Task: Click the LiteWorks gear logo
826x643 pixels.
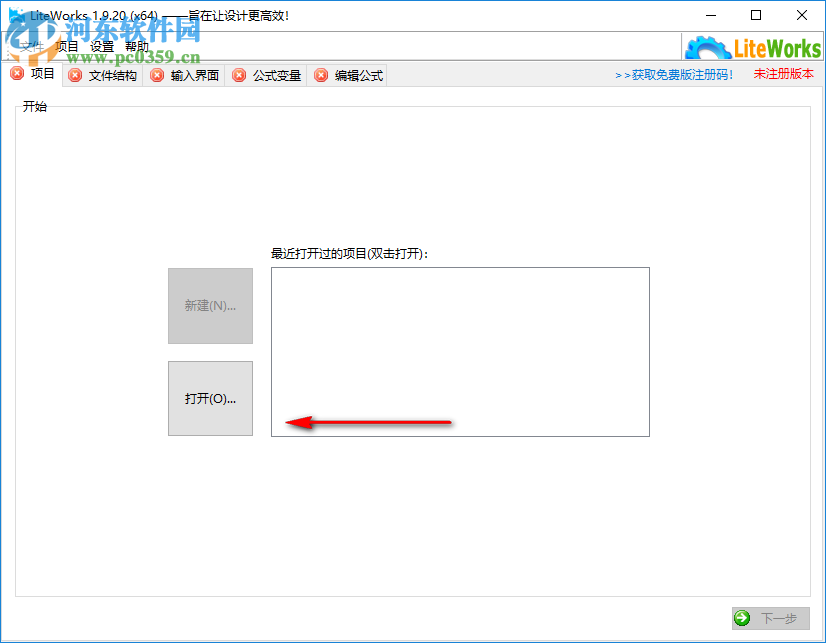Action: click(x=710, y=45)
